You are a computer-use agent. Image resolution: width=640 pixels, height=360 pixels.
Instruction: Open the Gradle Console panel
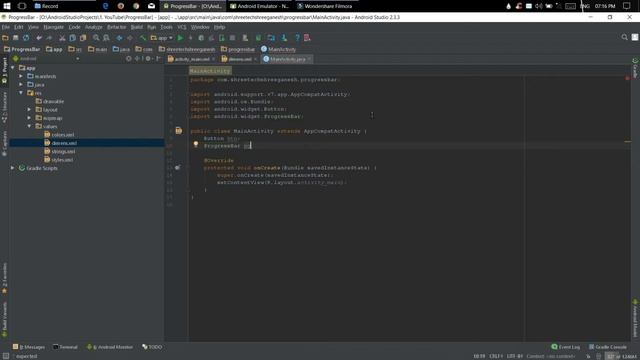(607, 347)
